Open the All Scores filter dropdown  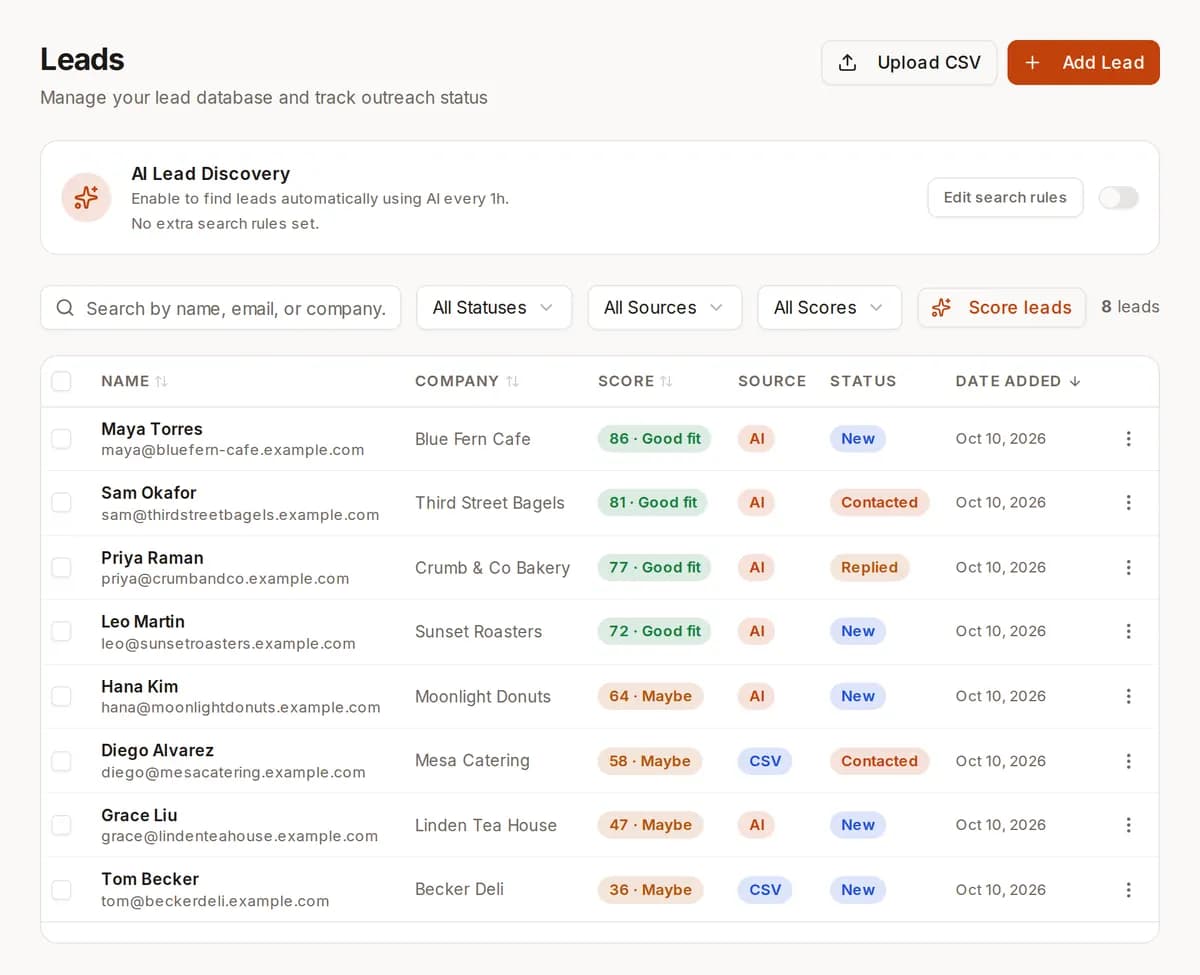tap(830, 308)
